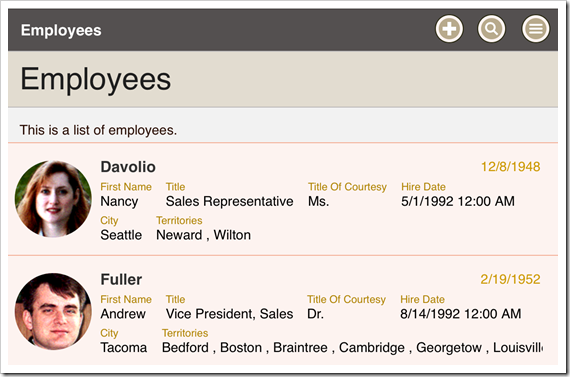Image resolution: width=570 pixels, height=377 pixels.
Task: Click the 2/19/1952 birth date
Action: [510, 280]
